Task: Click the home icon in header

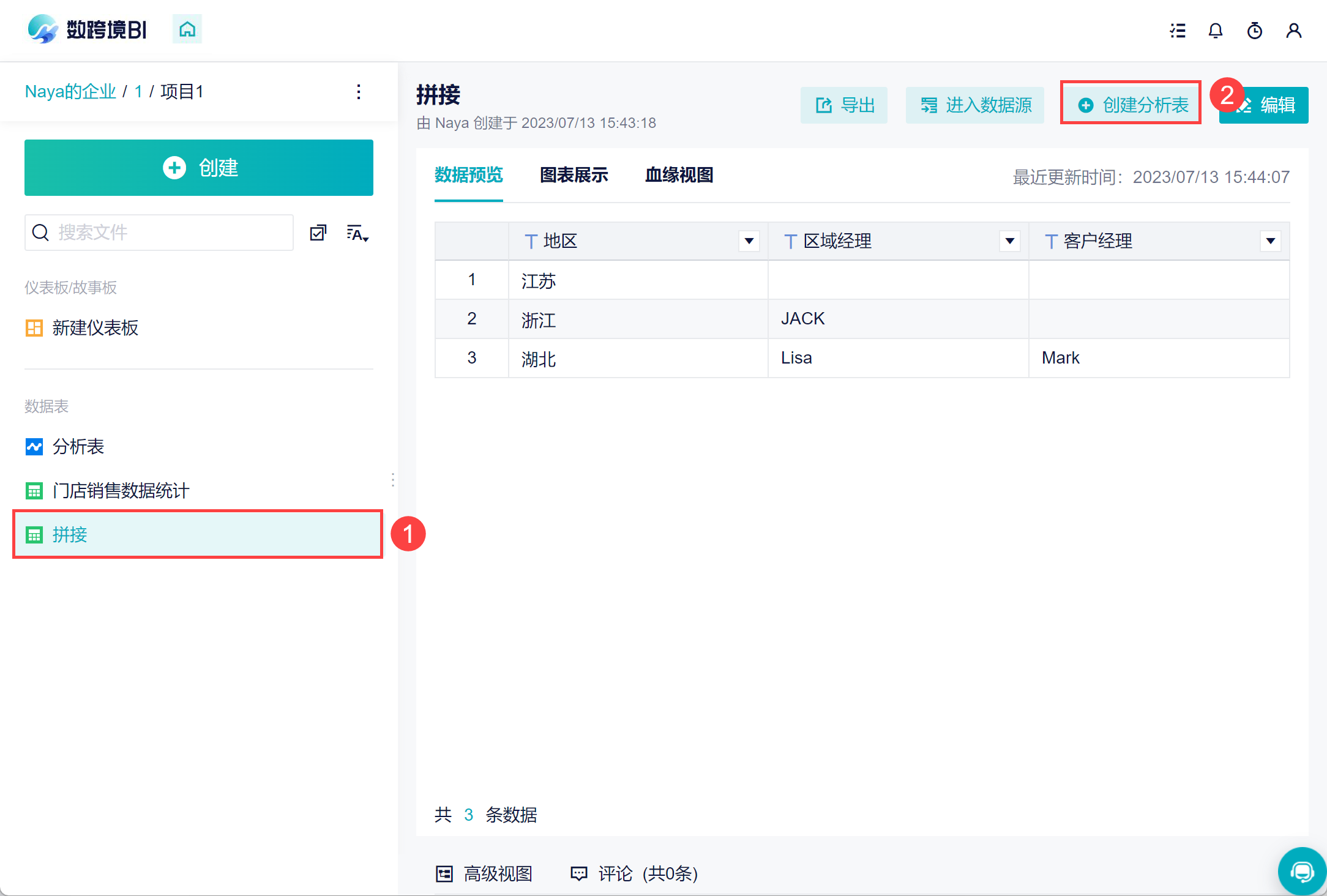Action: click(187, 29)
